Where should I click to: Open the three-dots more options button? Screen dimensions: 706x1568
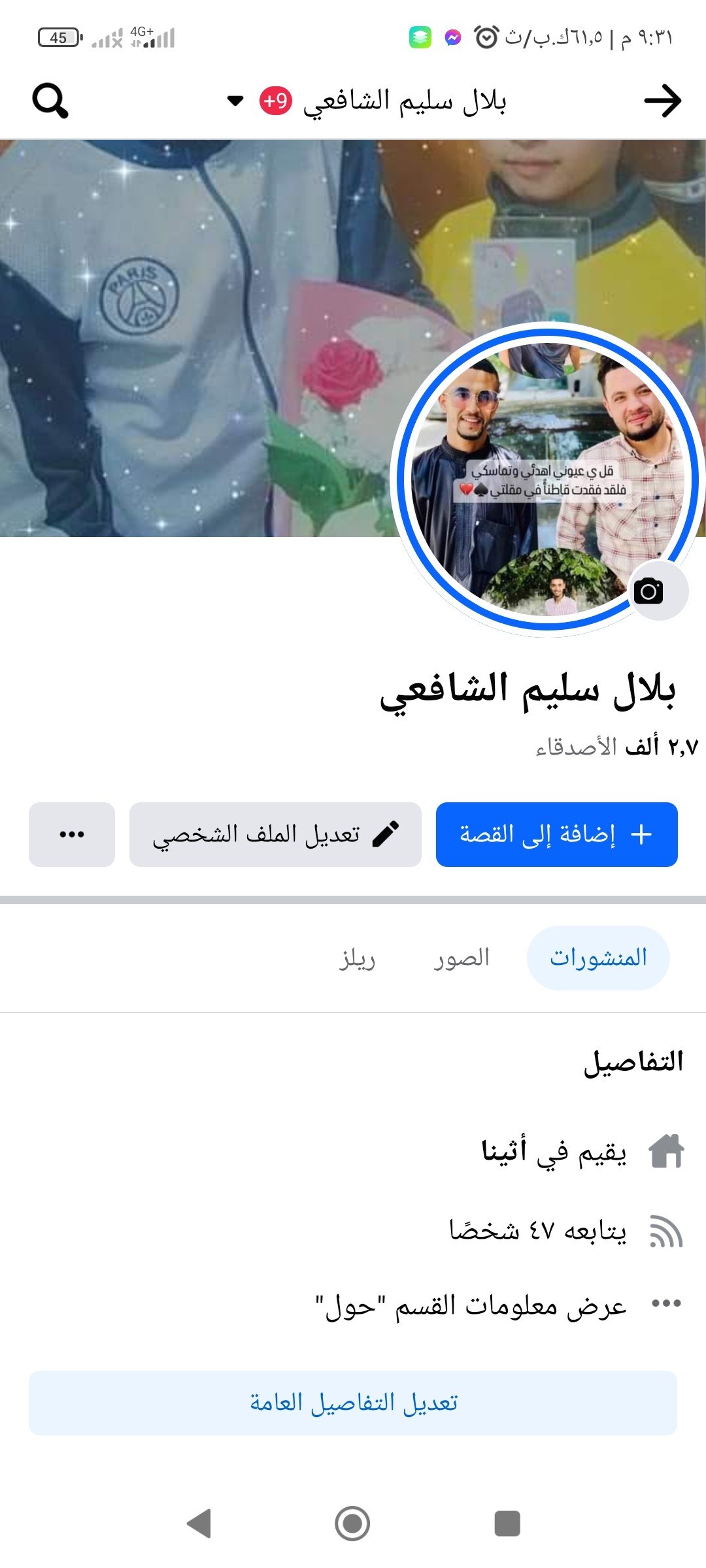pos(72,834)
